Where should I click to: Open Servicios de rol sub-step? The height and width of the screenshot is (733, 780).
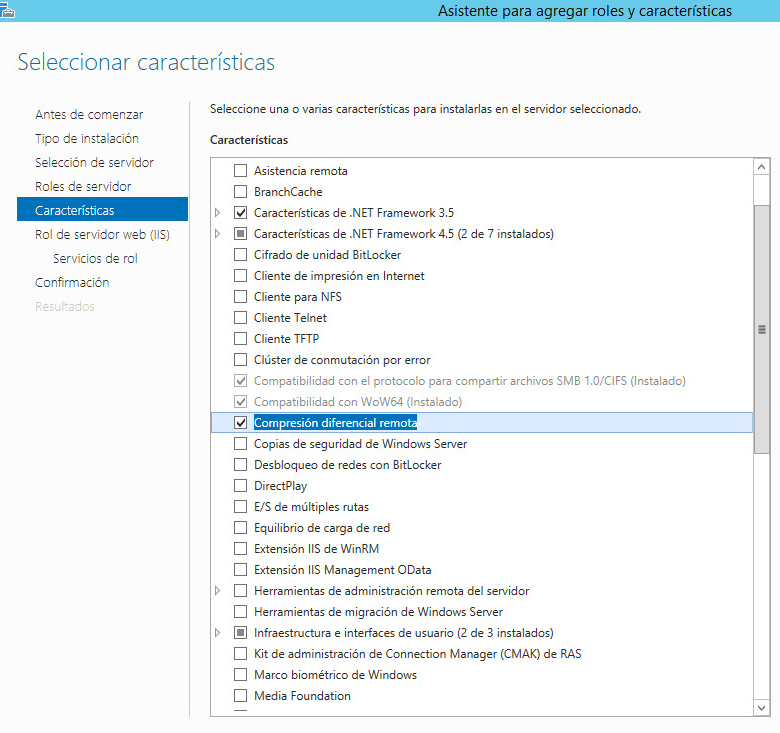click(x=95, y=258)
